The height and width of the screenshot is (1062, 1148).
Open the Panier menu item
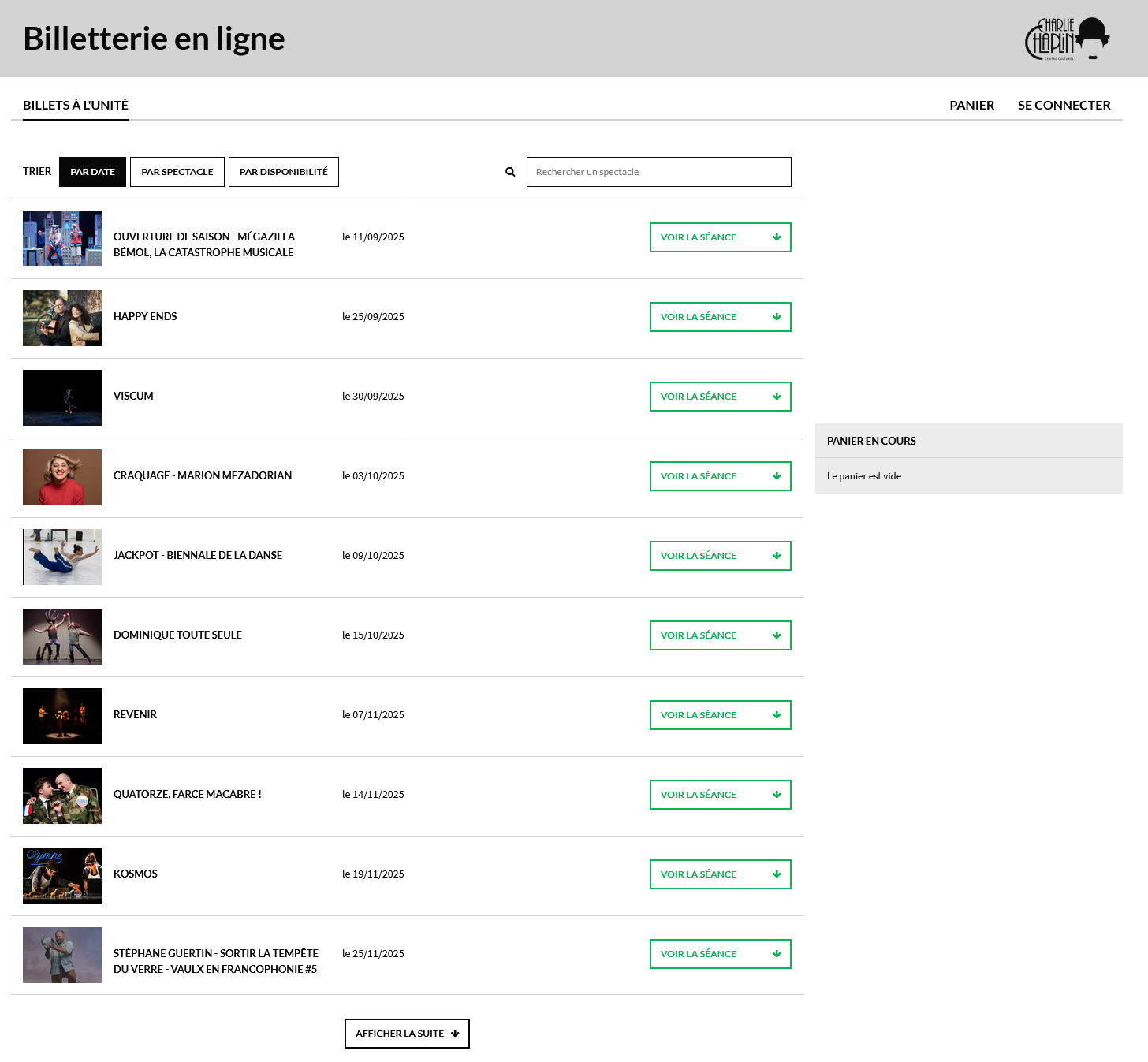tap(971, 106)
